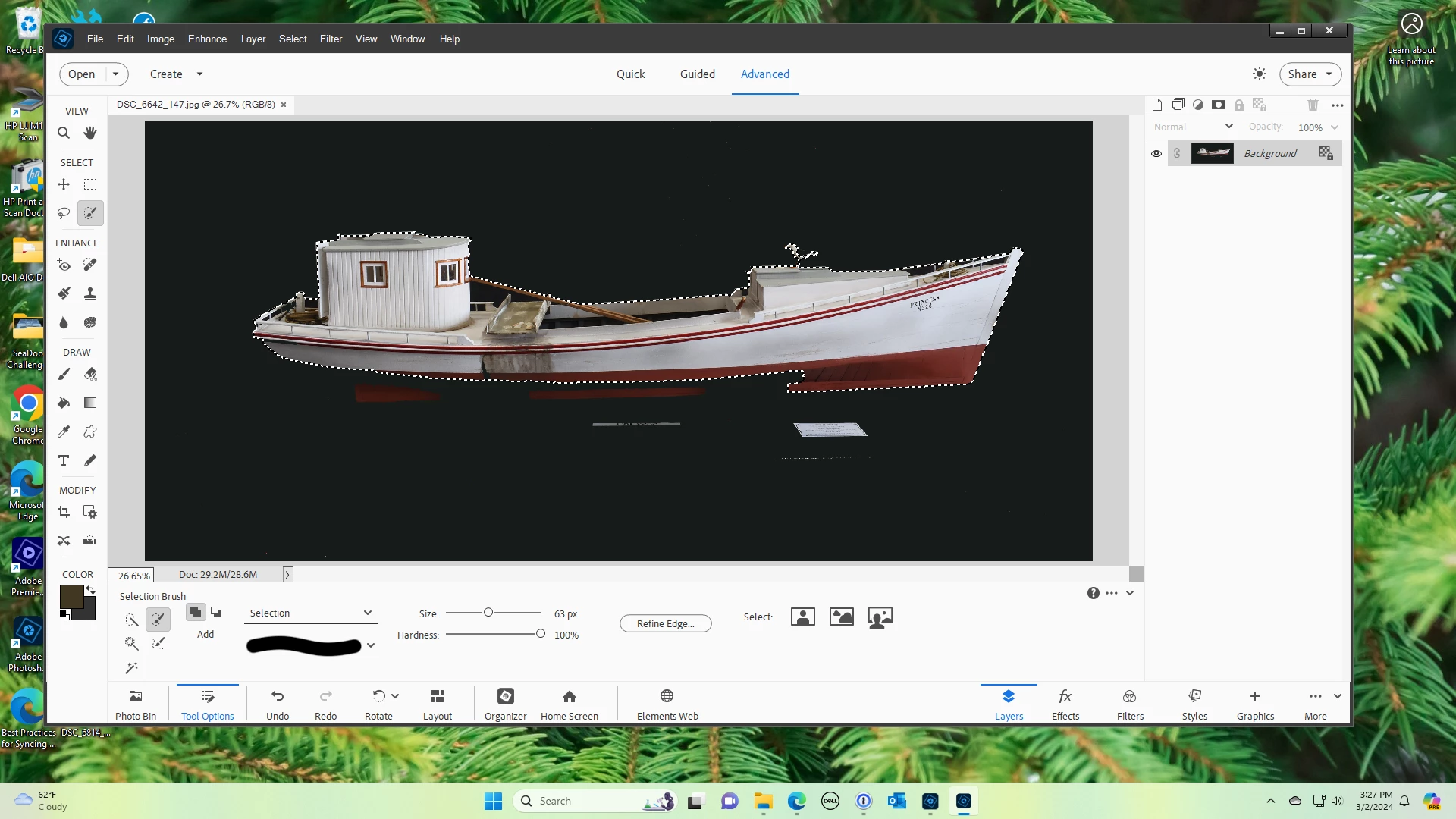Pick the Crop tool under Modify
Image resolution: width=1456 pixels, height=819 pixels.
64,513
